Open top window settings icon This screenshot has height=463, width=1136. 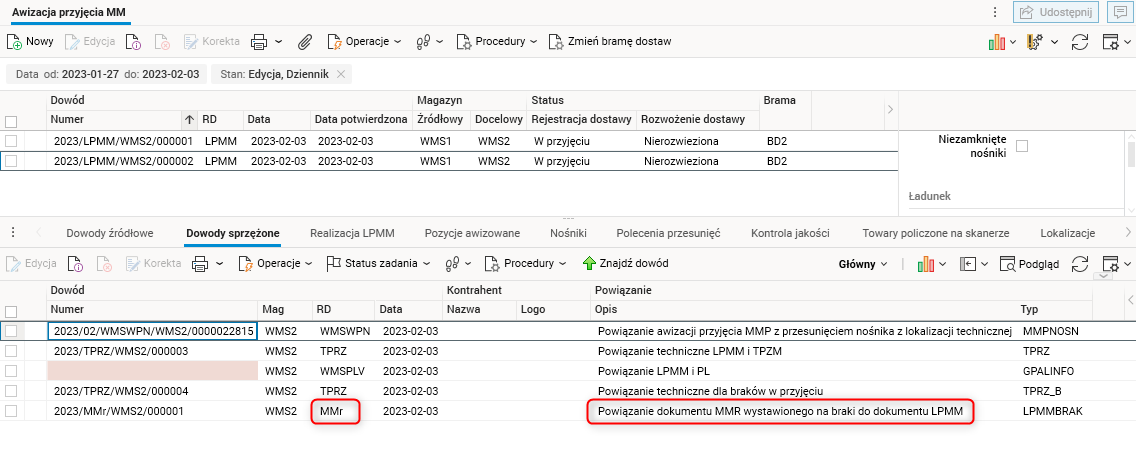[x=1111, y=42]
